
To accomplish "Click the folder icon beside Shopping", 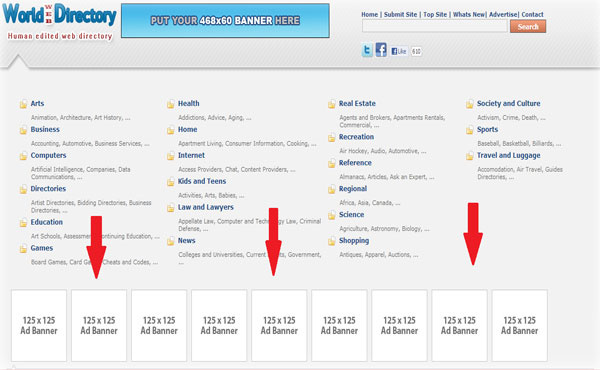I will 332,241.
